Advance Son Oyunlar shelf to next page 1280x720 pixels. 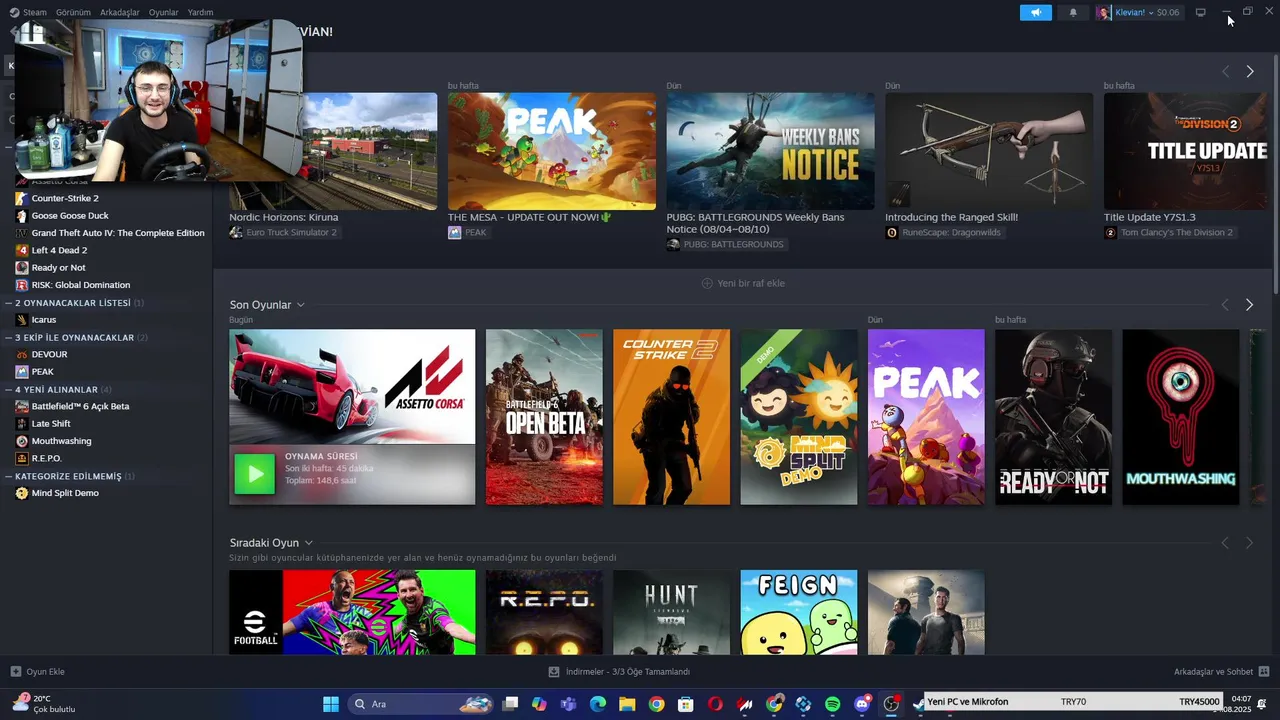click(x=1249, y=304)
